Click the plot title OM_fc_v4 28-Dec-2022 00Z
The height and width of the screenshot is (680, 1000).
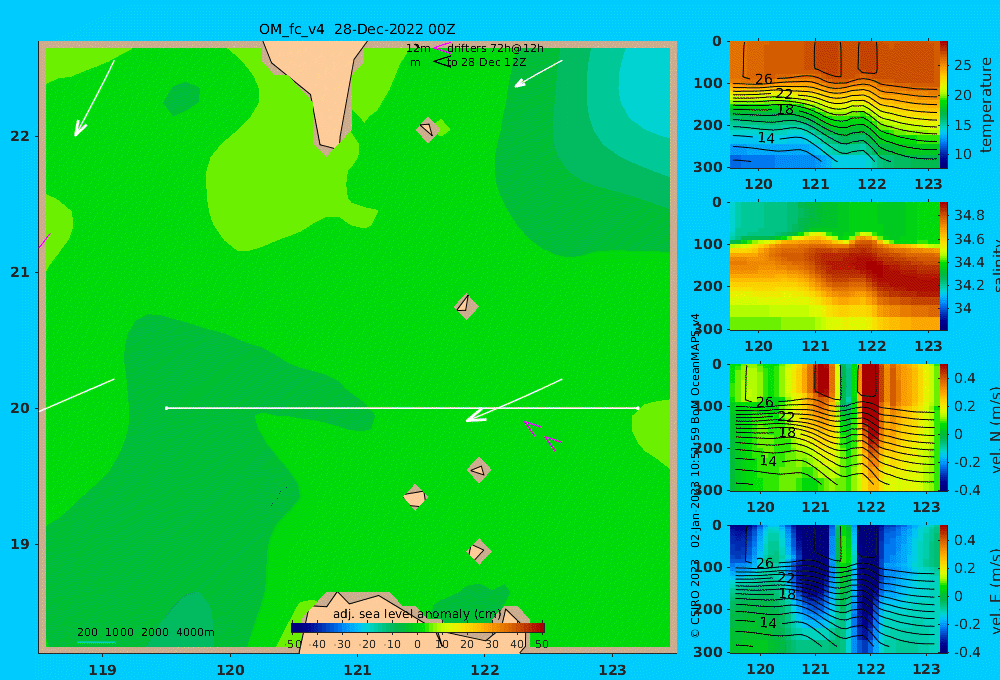(357, 29)
